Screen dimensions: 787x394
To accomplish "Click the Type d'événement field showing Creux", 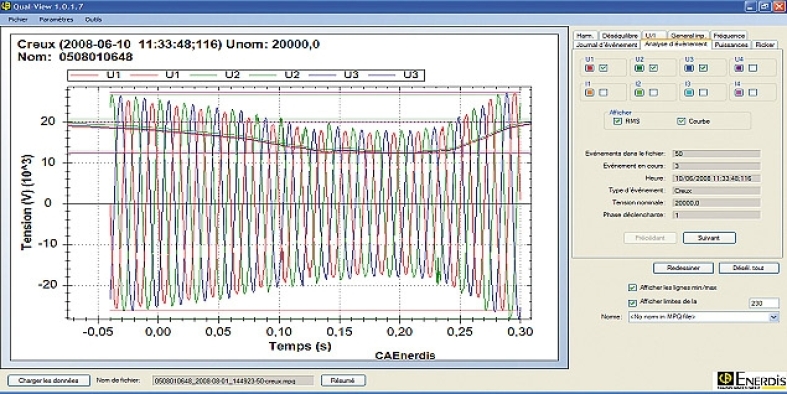I will point(716,190).
